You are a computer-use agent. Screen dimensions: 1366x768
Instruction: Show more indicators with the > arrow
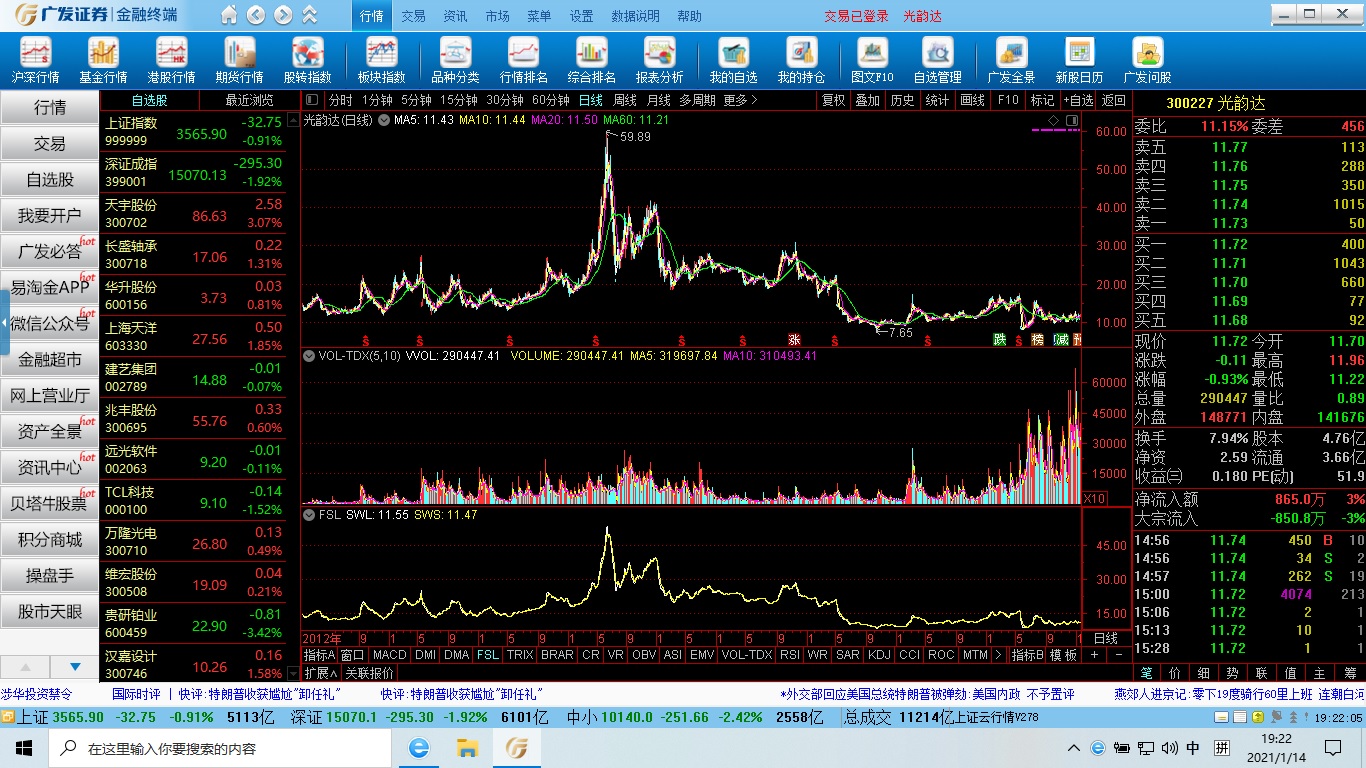998,655
